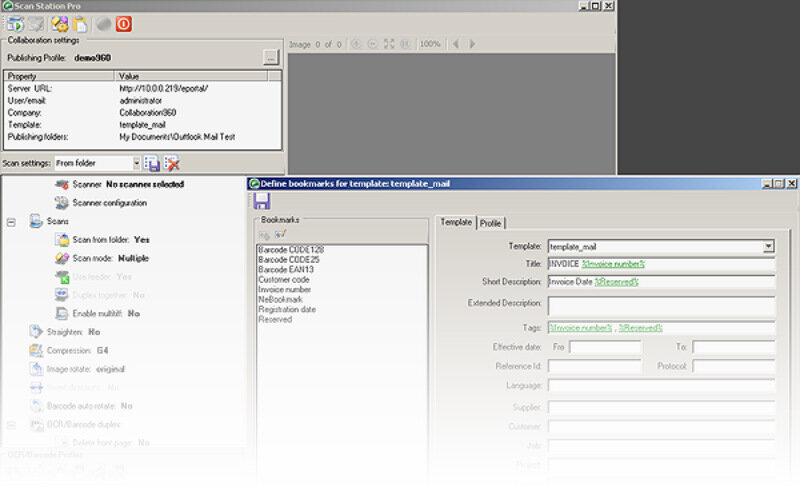This screenshot has height=487, width=800.
Task: Open the Scan settings dropdown
Action: (135, 163)
